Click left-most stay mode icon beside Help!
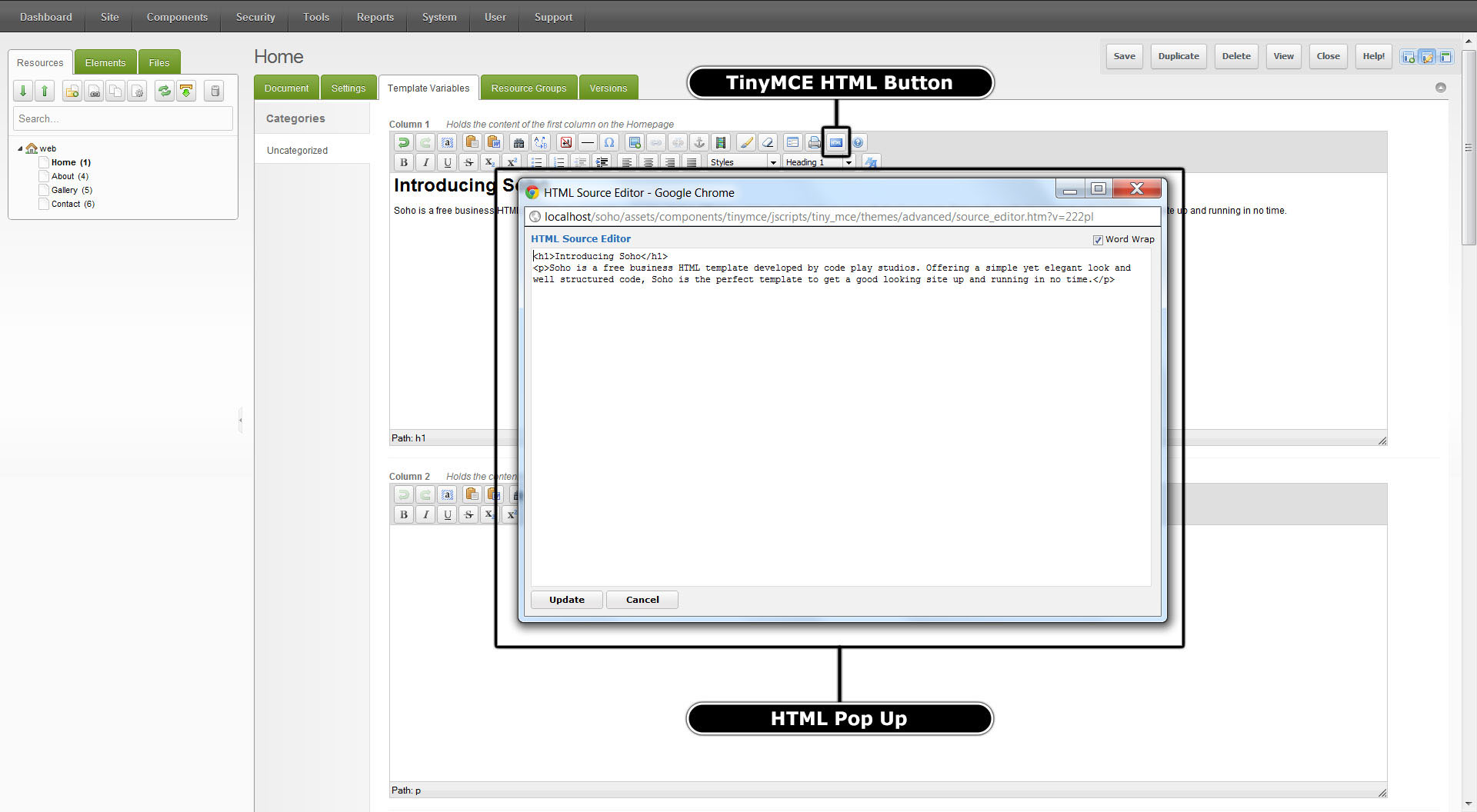The width and height of the screenshot is (1477, 812). (1408, 56)
